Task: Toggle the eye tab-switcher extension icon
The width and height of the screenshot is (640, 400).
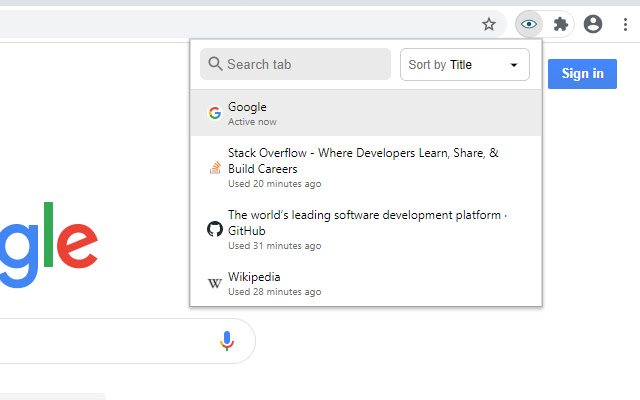Action: 529,24
